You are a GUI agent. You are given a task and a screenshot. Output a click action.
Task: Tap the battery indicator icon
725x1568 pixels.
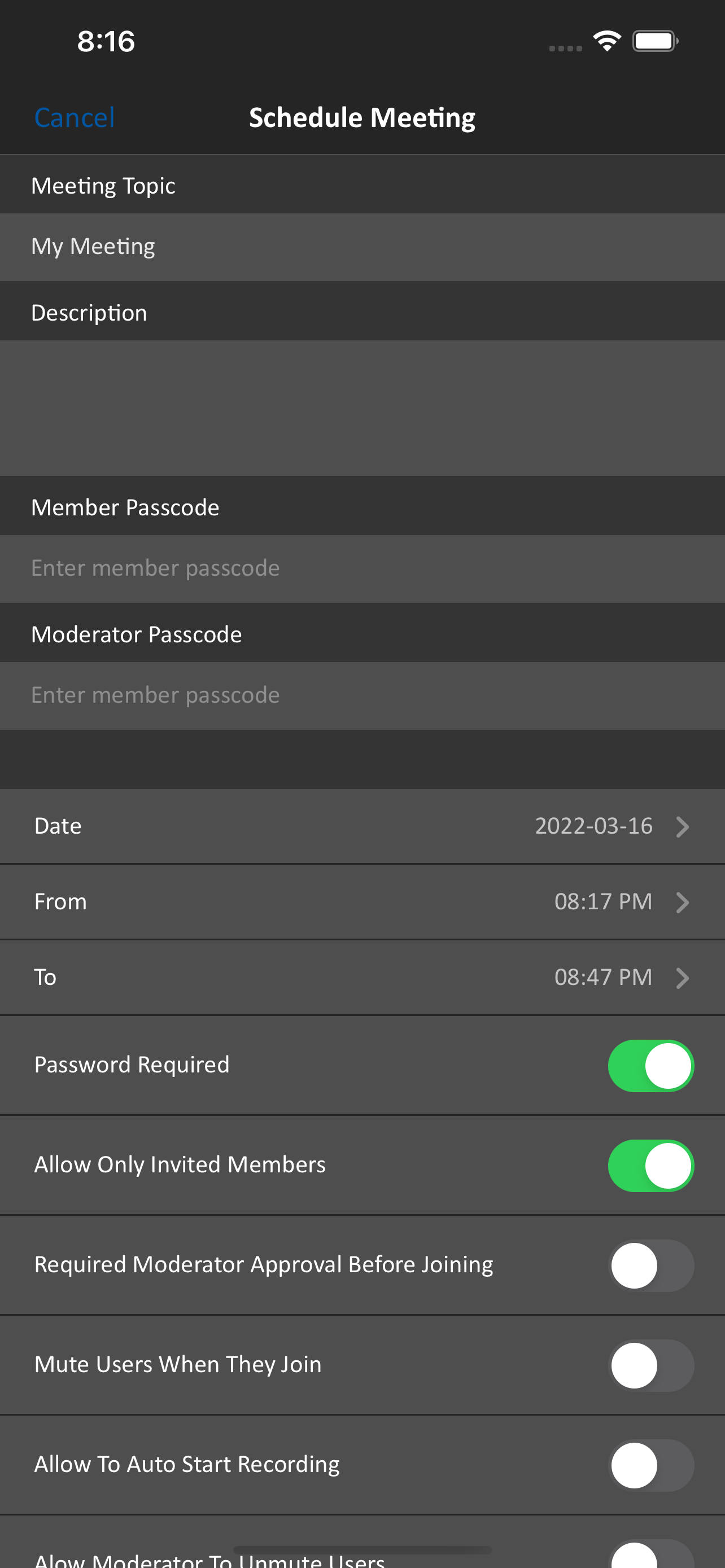[655, 41]
